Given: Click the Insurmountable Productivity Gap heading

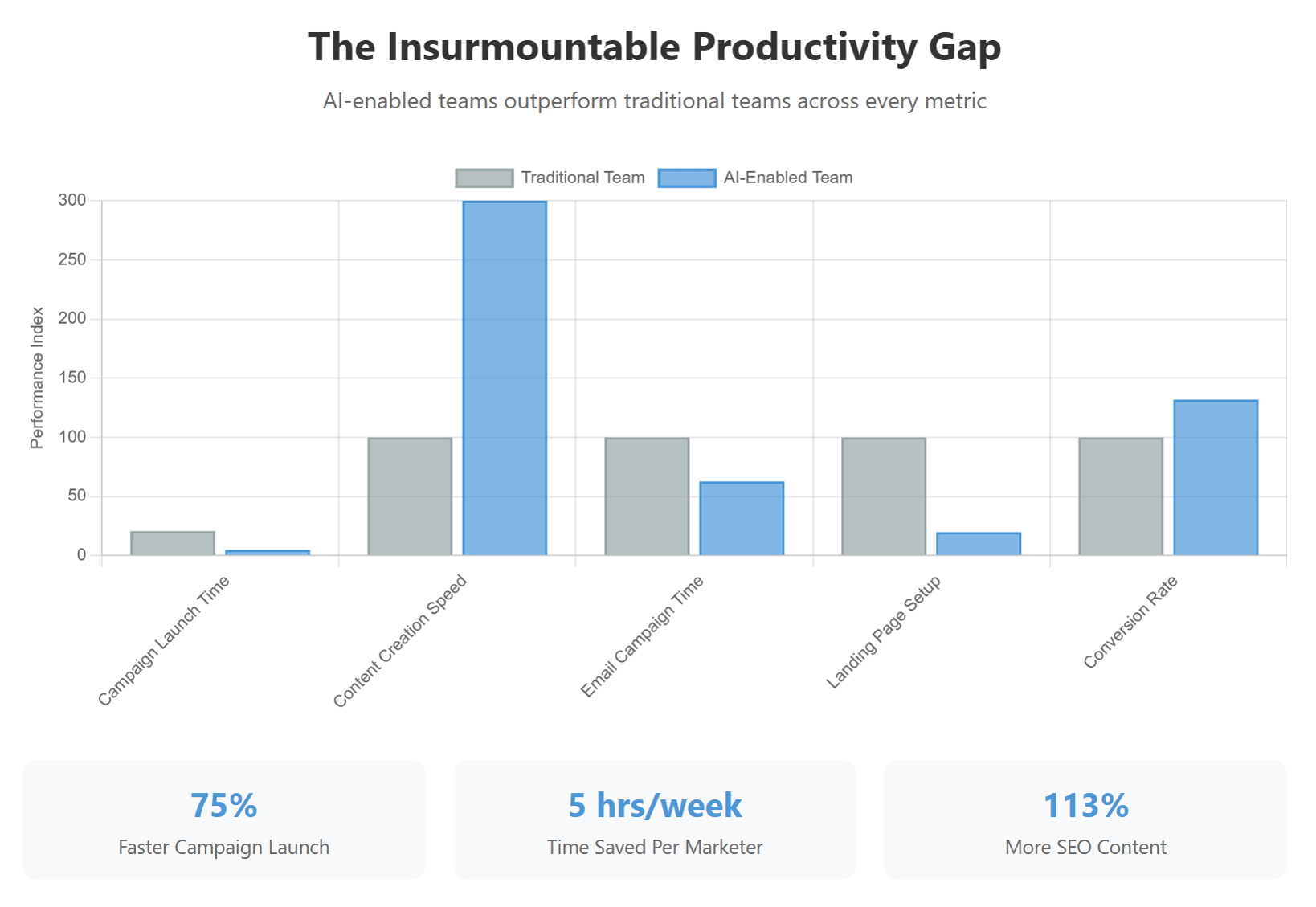Looking at the screenshot, I should click(655, 47).
